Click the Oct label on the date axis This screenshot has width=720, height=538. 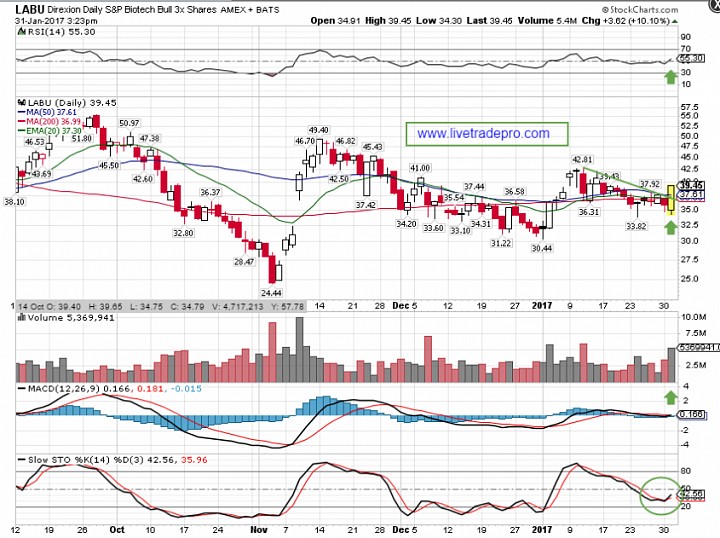click(x=117, y=530)
